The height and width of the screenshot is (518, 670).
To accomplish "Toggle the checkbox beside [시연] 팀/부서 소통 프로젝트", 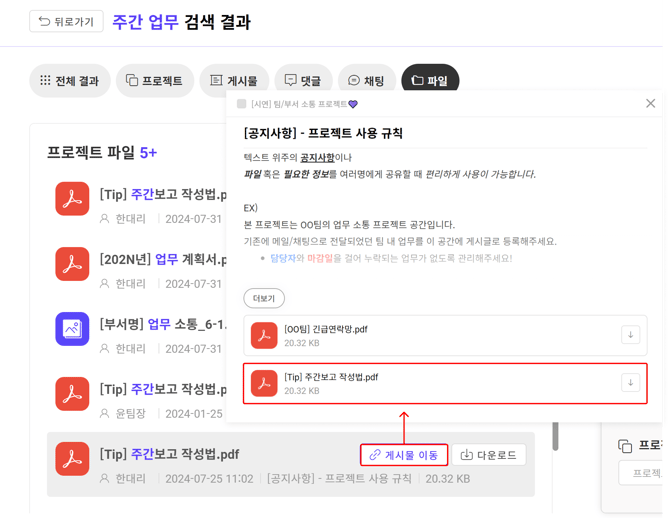I will click(x=242, y=104).
